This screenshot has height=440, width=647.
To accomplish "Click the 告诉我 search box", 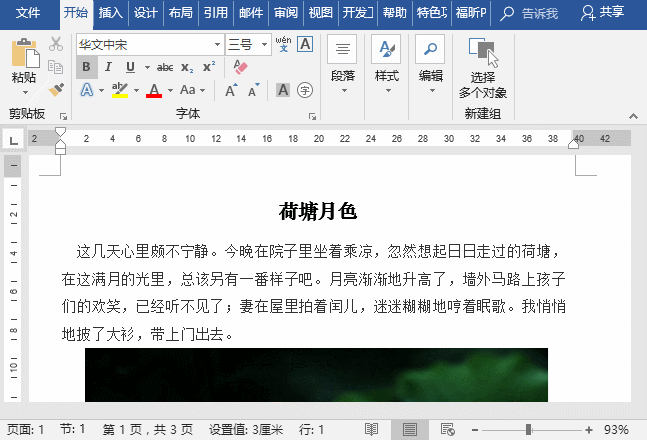I will tap(529, 13).
